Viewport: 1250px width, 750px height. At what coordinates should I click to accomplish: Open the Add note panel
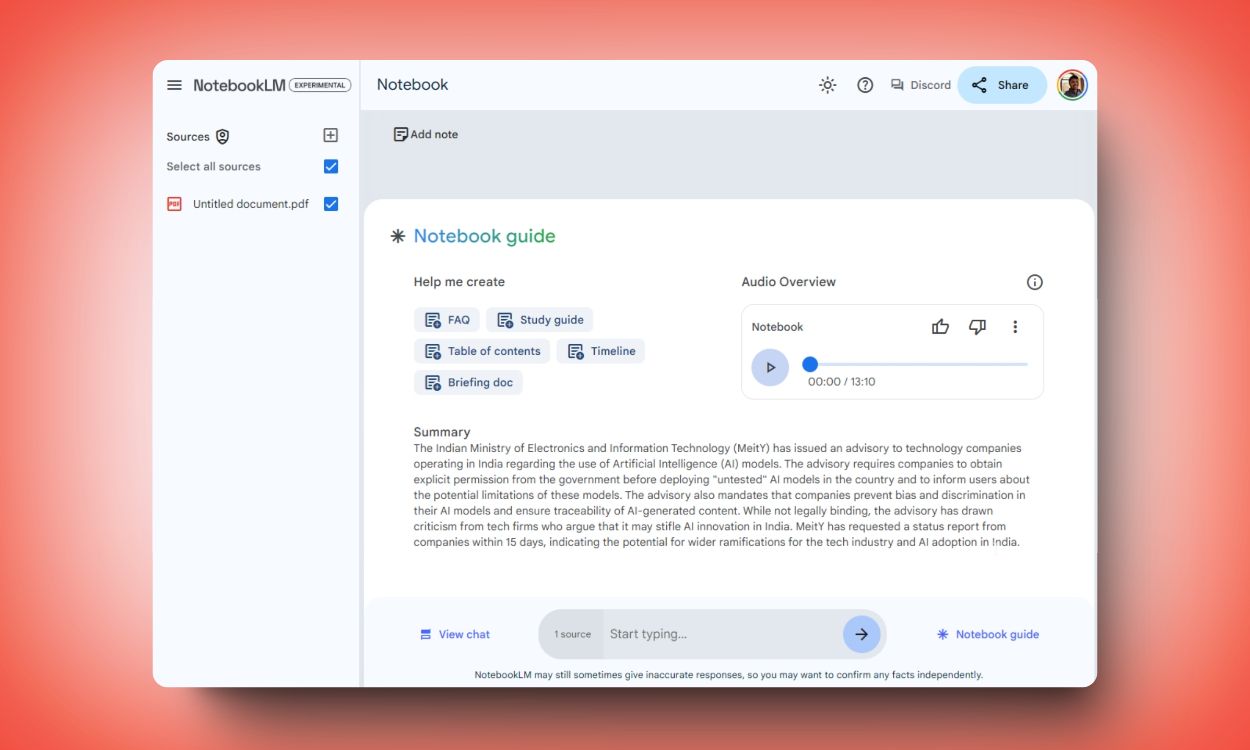(426, 133)
